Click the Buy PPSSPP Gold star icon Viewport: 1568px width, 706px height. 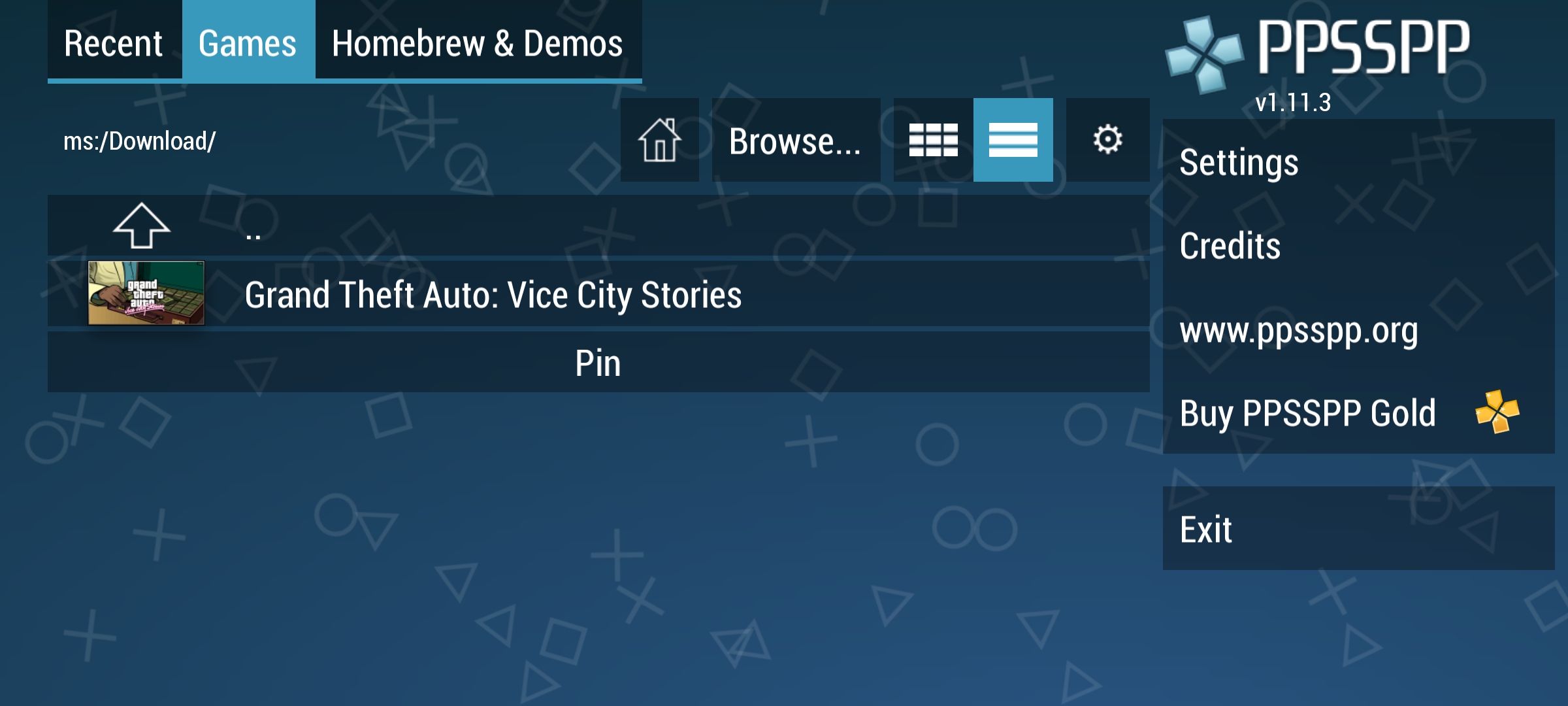click(1498, 413)
